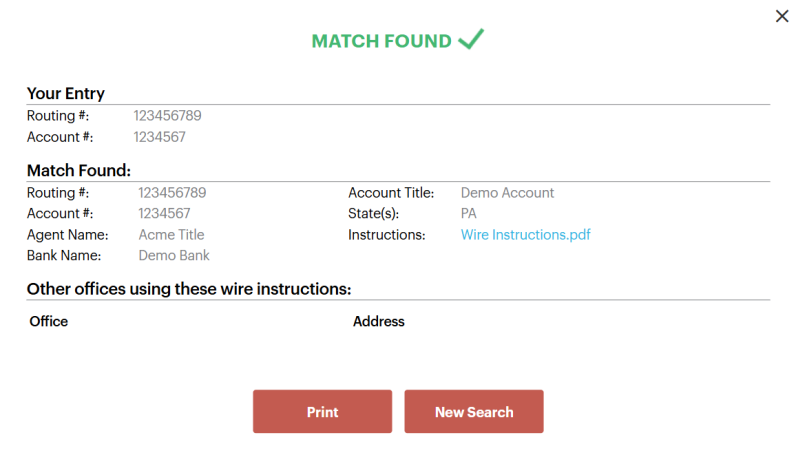Click the Demo Account title value

507,193
